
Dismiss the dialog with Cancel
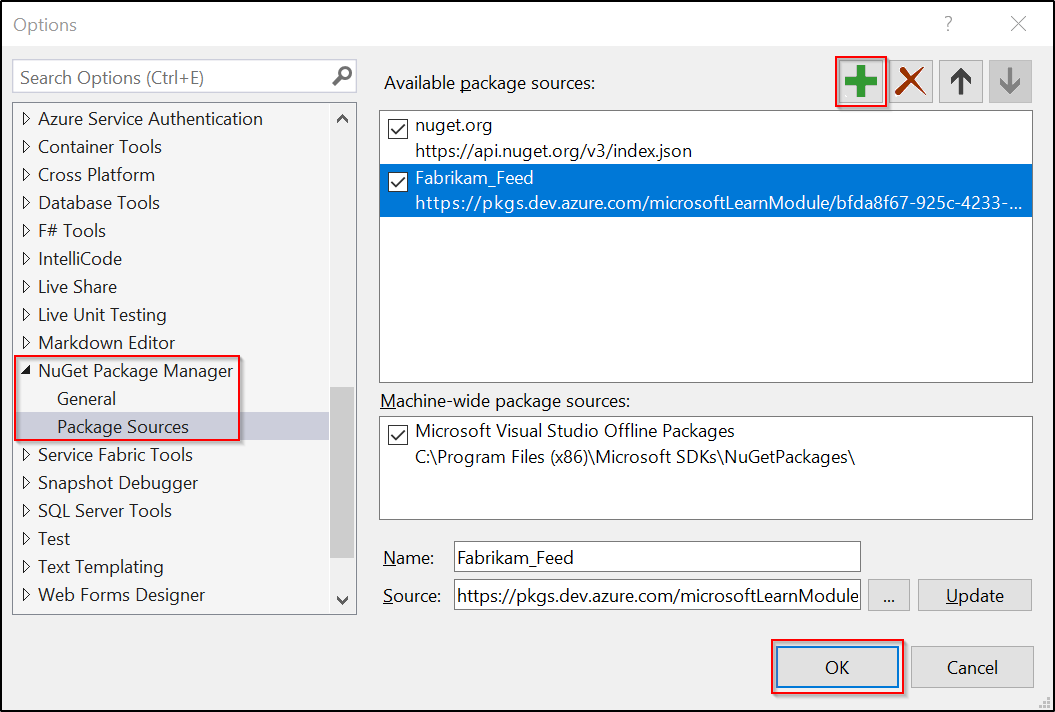971,667
